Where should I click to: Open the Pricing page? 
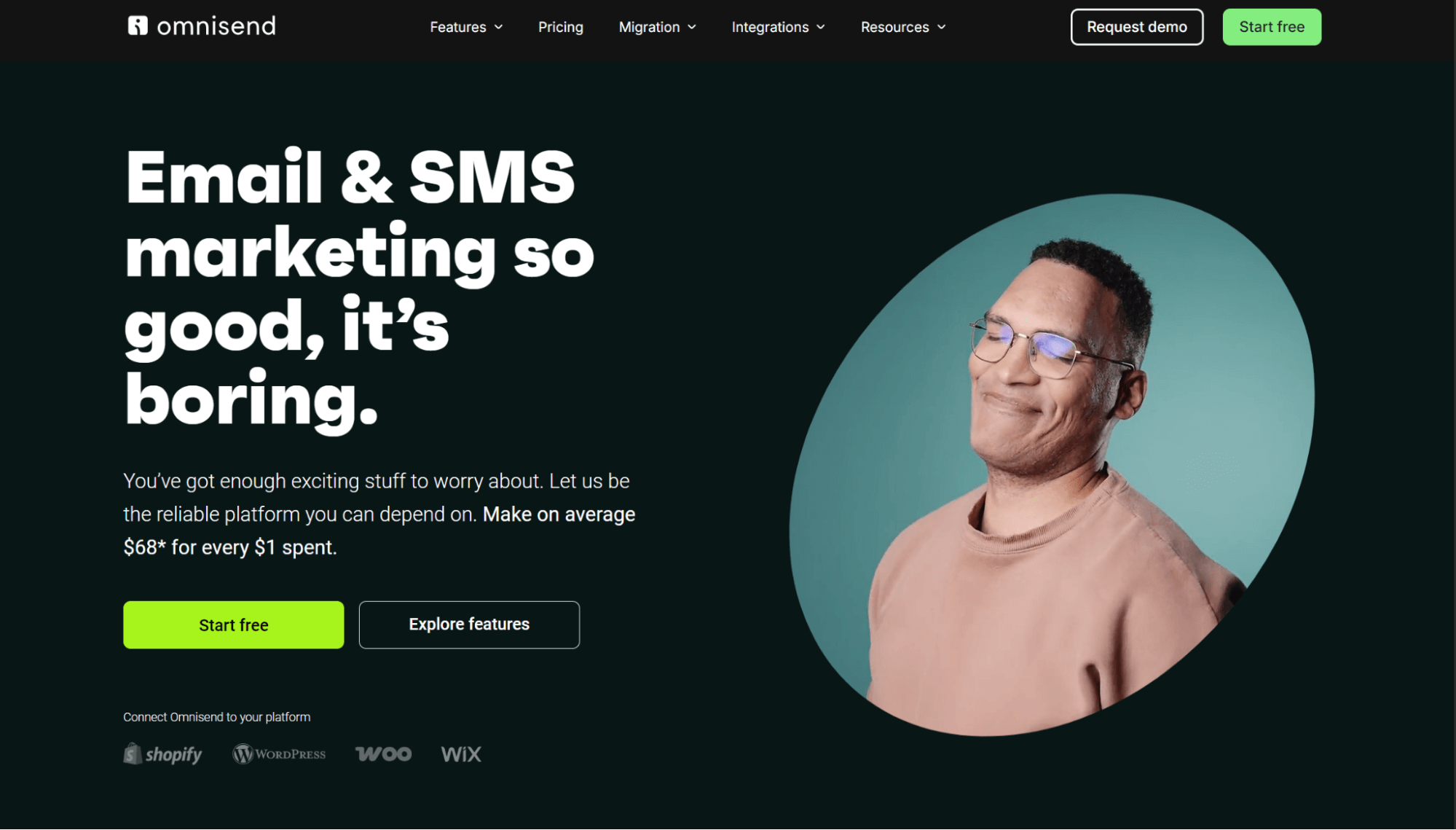click(x=560, y=27)
